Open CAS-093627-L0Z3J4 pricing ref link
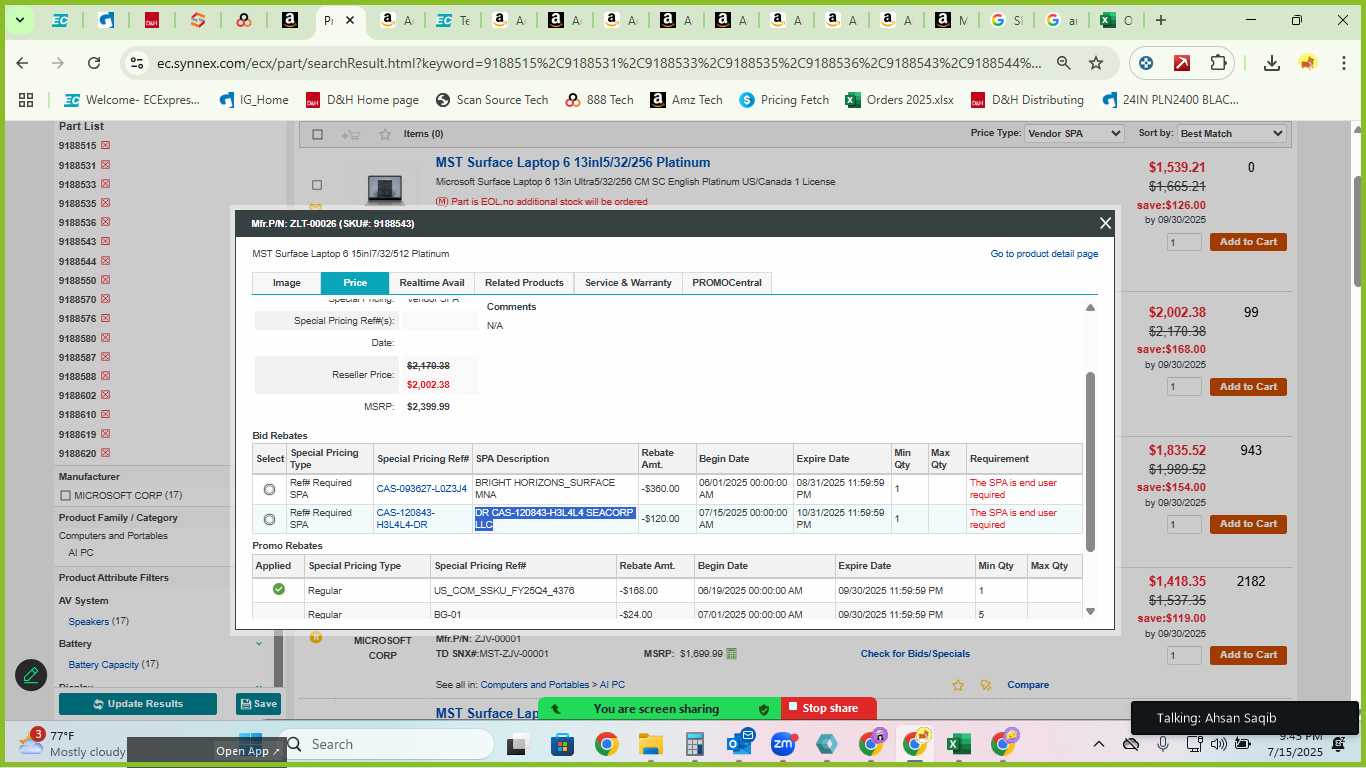 point(421,489)
